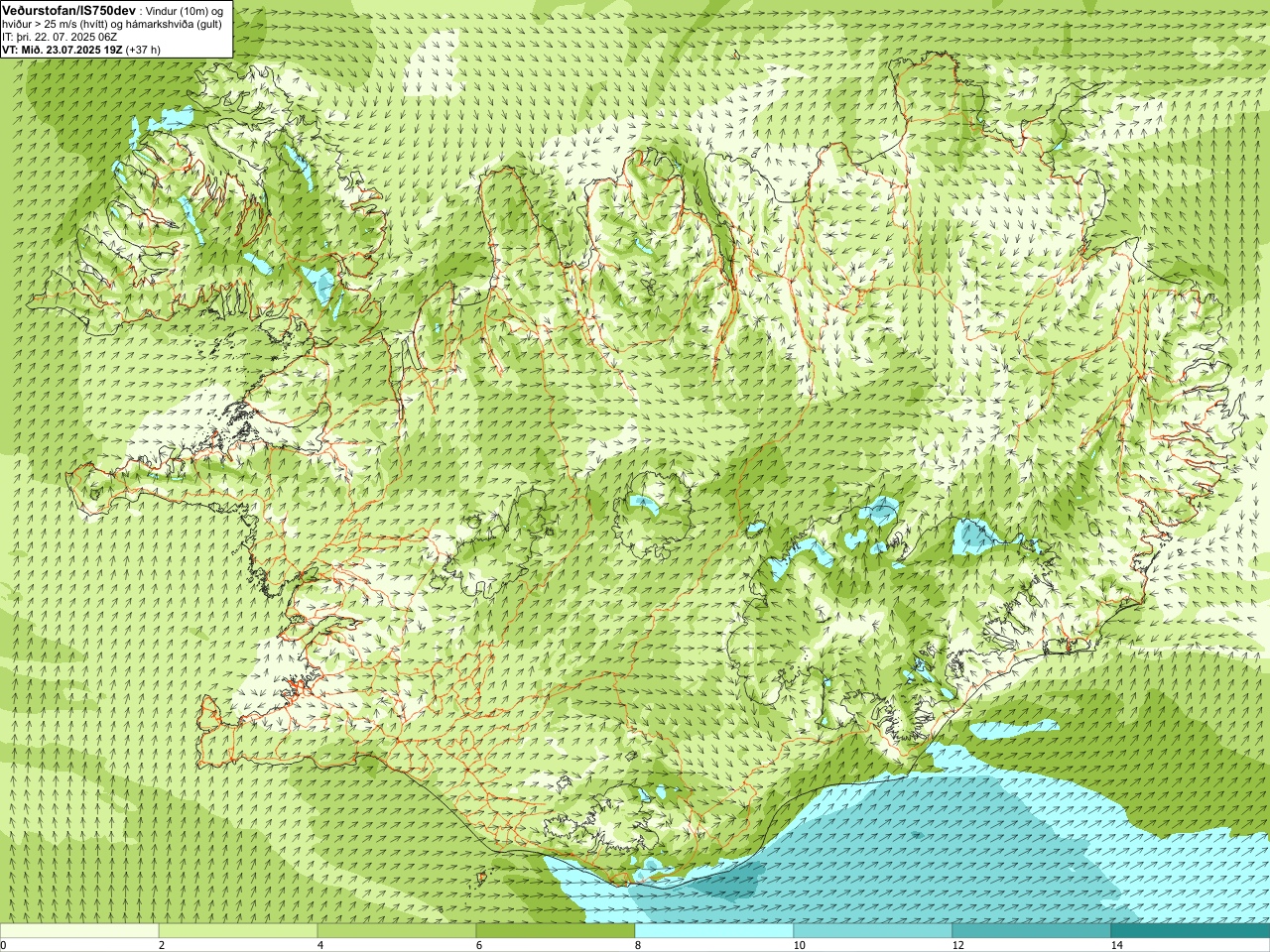This screenshot has width=1270, height=952.
Task: Click the legend label "2"
Action: [x=162, y=945]
